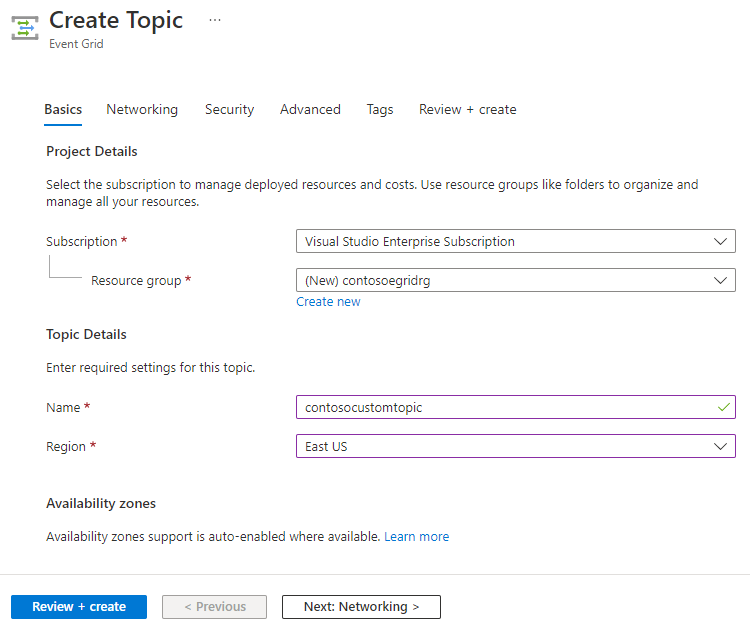This screenshot has width=750, height=639.
Task: Click the Event Grid topic icon
Action: (x=24, y=27)
